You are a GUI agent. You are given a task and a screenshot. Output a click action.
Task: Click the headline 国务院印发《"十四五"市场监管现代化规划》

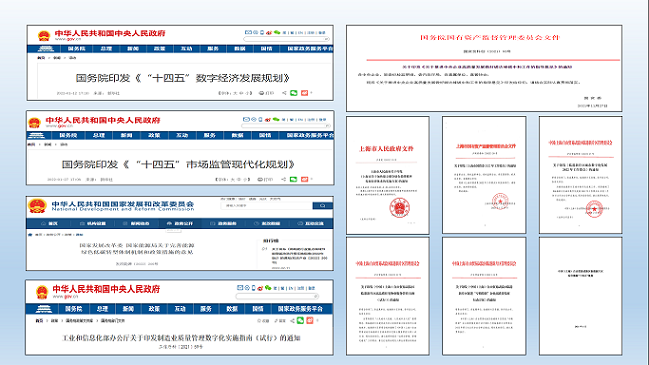(178, 164)
